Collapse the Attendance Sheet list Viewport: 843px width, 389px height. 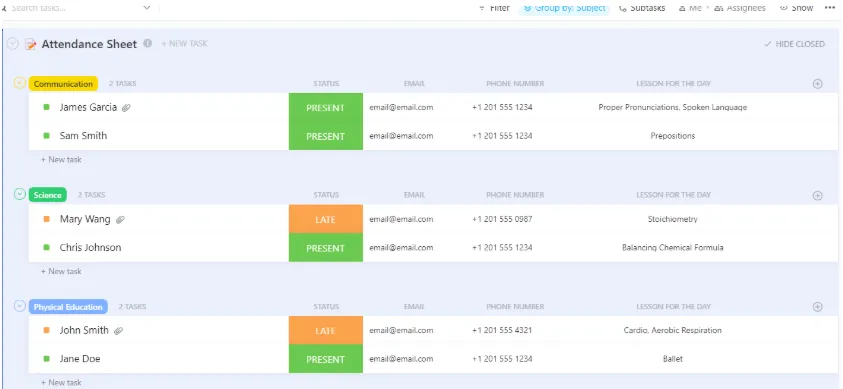[x=13, y=44]
